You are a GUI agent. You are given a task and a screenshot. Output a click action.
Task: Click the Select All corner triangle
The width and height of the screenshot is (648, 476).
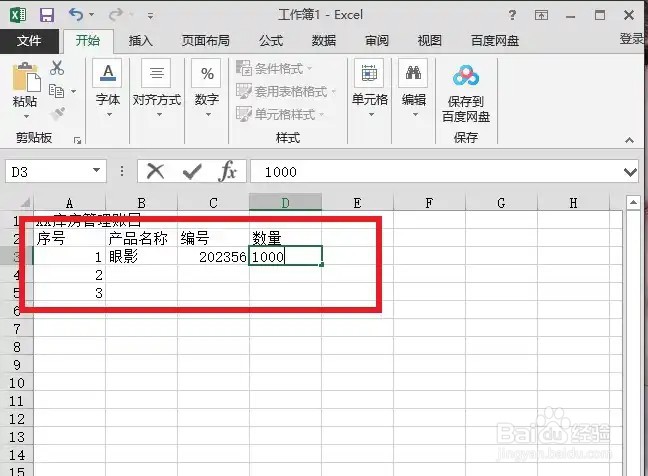pyautogui.click(x=24, y=202)
